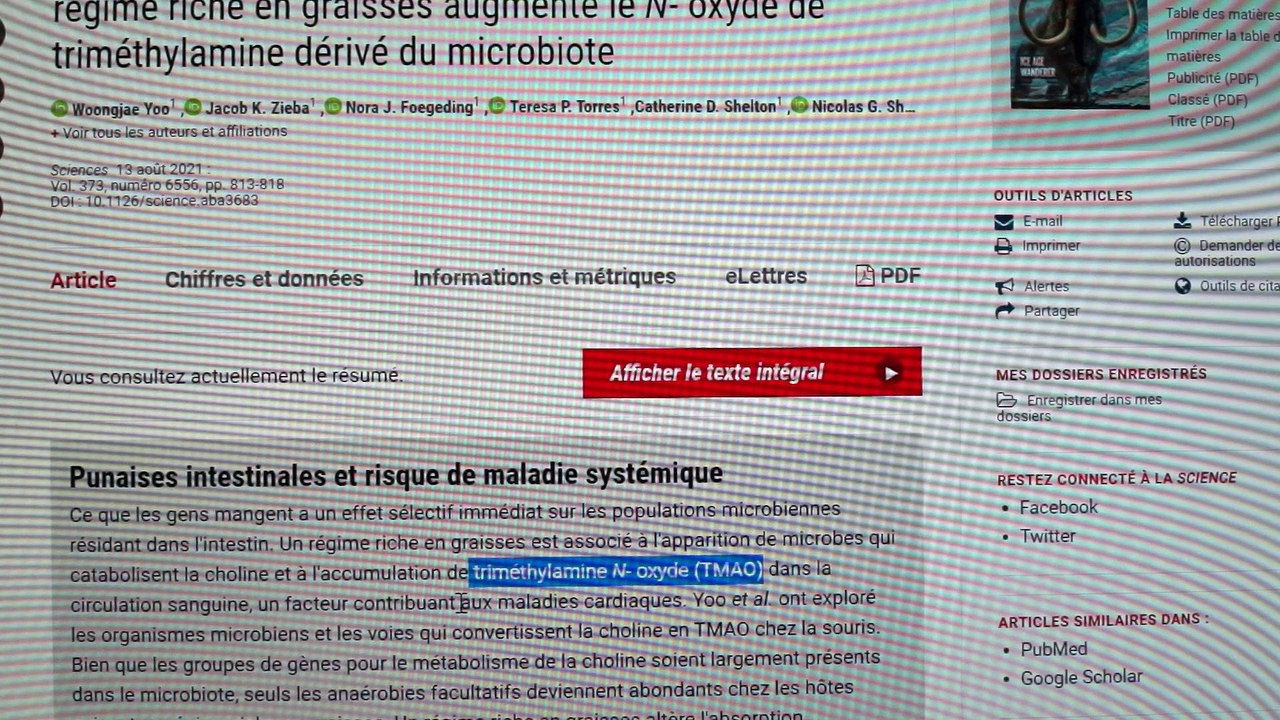Click the copyright icon for Demander des autorisations

point(1182,245)
